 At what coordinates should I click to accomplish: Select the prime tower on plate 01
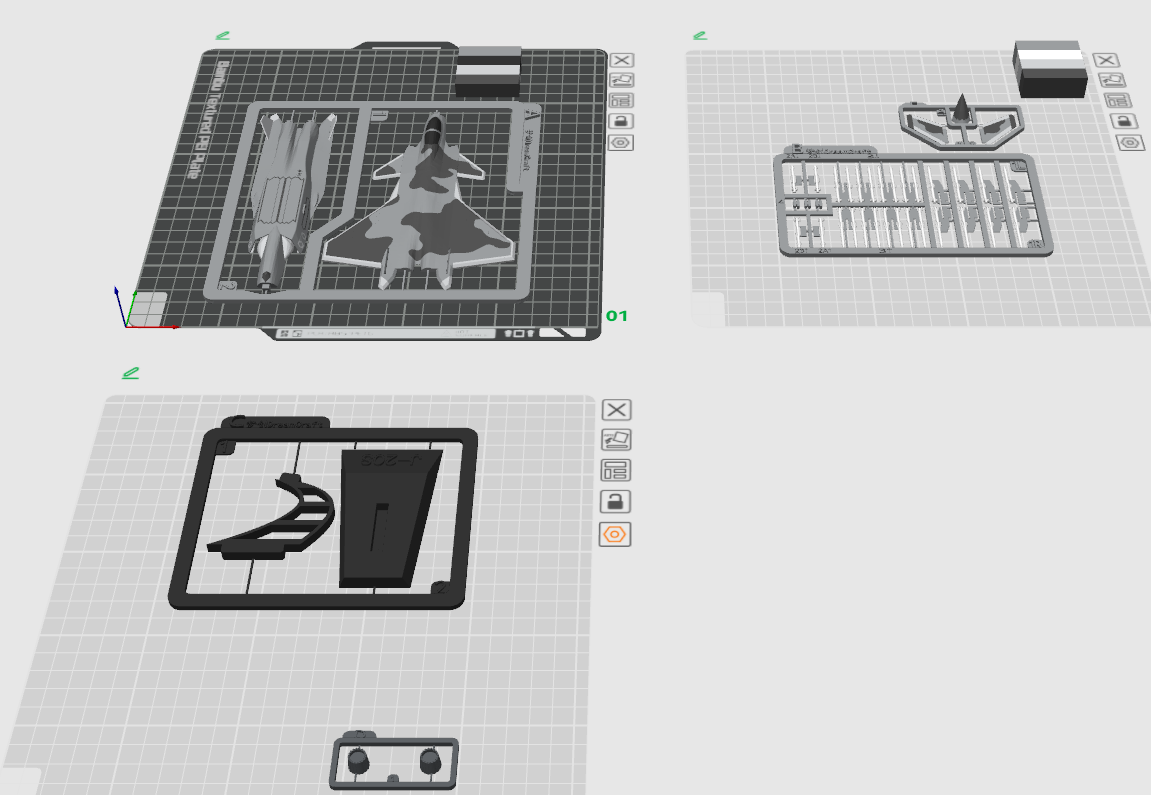[x=488, y=71]
